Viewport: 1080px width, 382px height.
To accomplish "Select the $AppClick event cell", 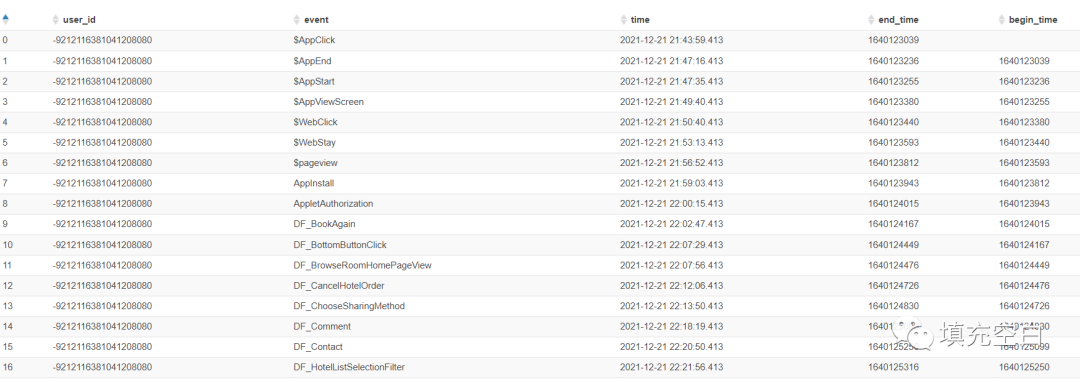I will coord(314,41).
